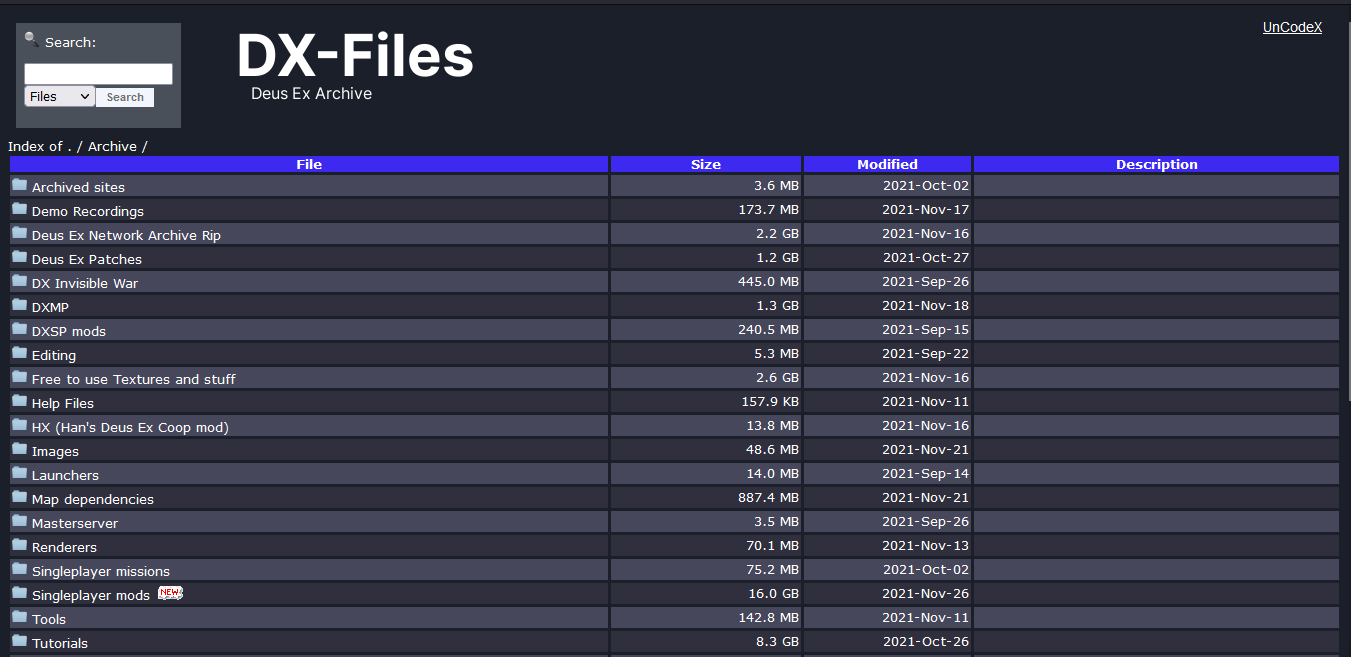
Task: Click the folder icon beside Tools
Action: coord(20,617)
